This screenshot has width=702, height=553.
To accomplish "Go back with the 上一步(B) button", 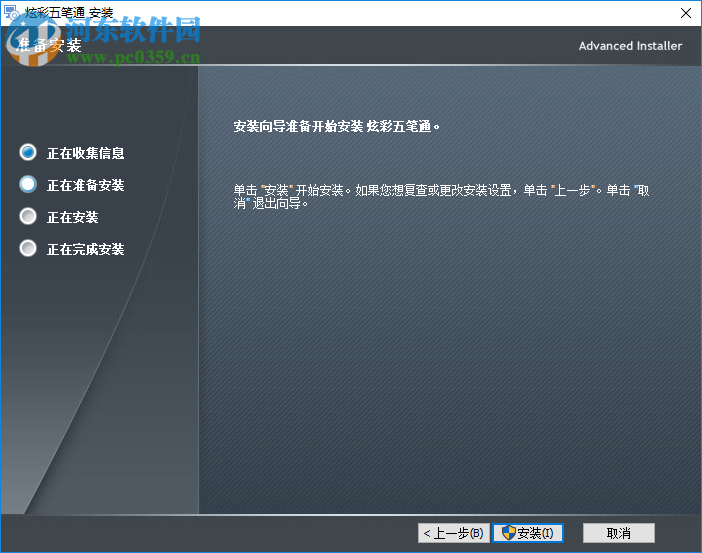I will pos(454,533).
